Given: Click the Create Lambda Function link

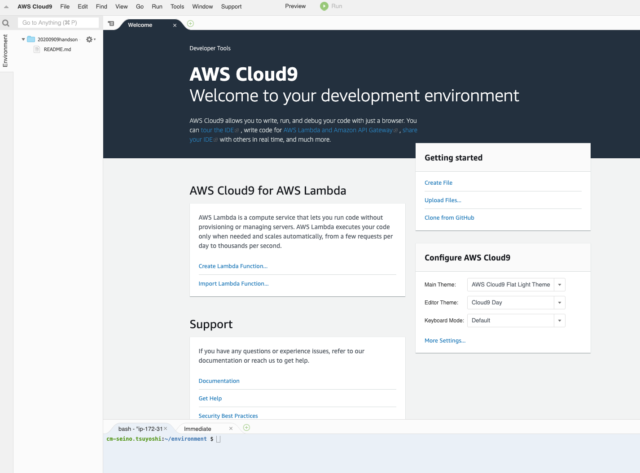Looking at the screenshot, I should (233, 266).
